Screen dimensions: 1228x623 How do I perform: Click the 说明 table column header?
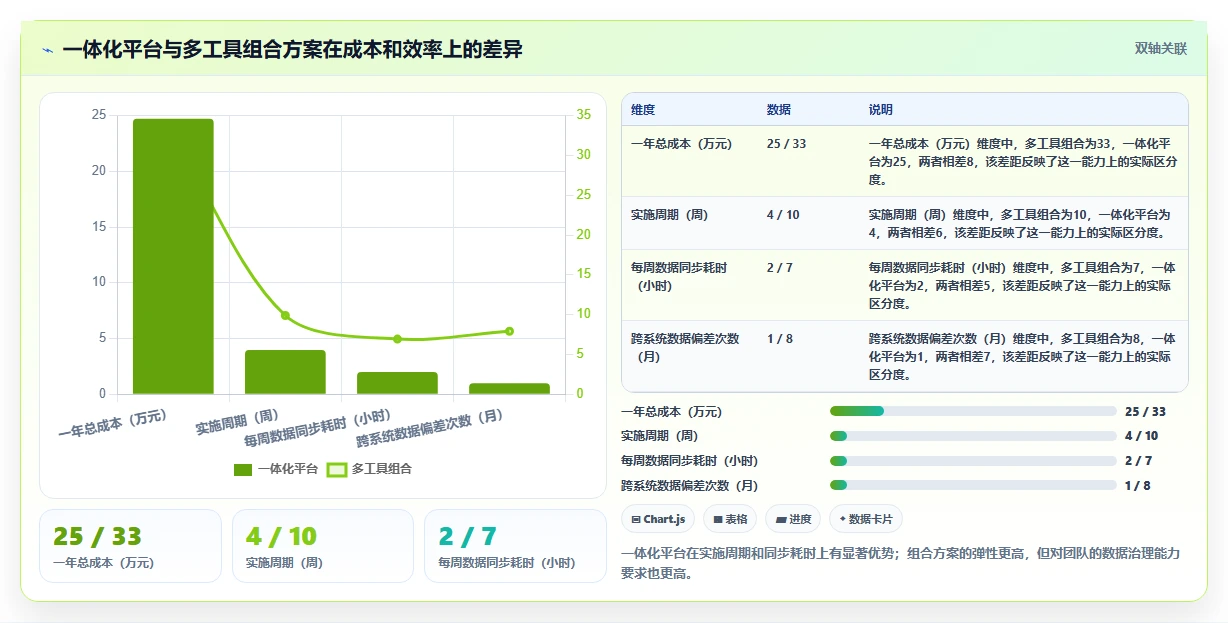[x=880, y=110]
